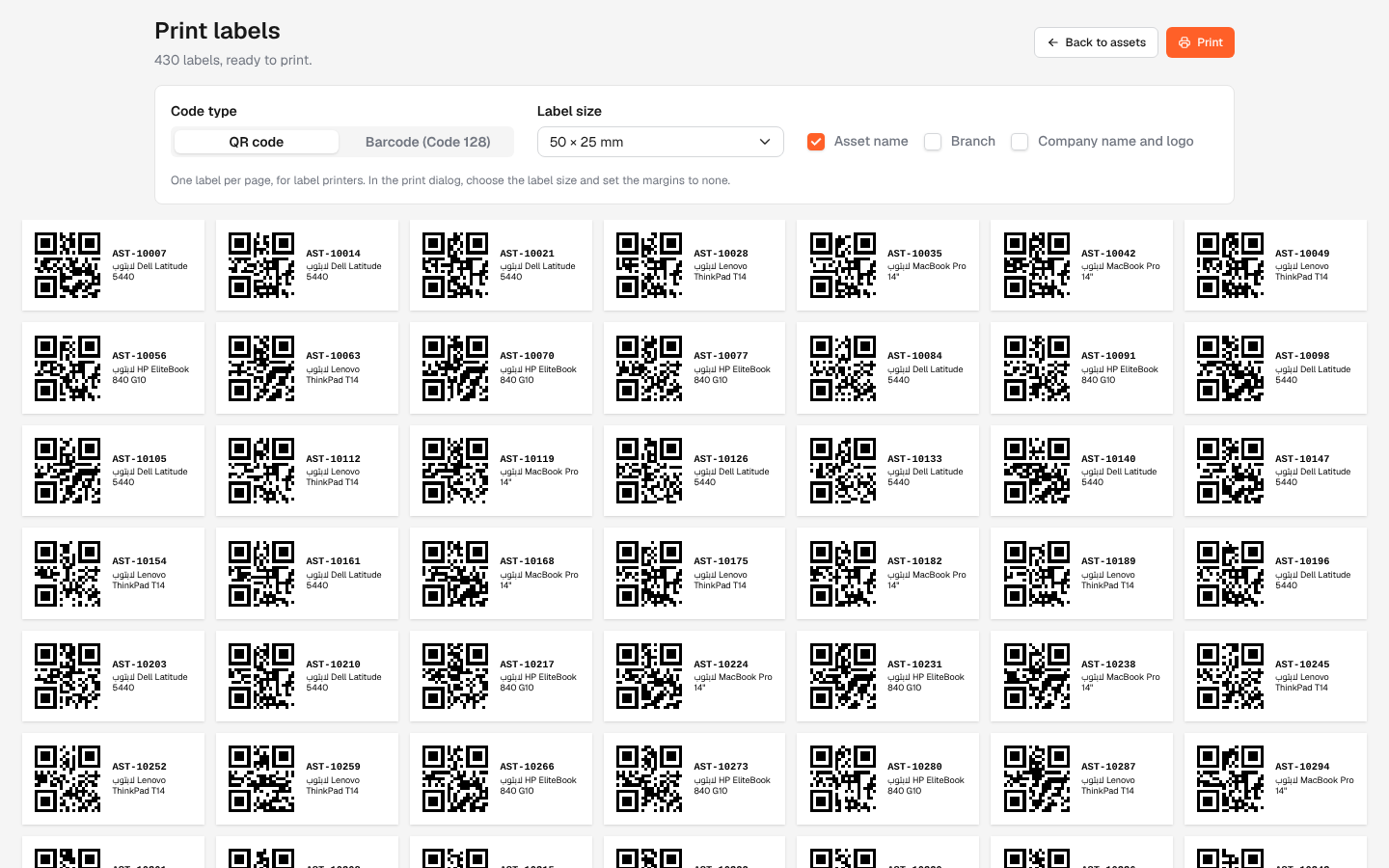Select the AST-10154 label text
The image size is (1389, 868).
coord(139,561)
